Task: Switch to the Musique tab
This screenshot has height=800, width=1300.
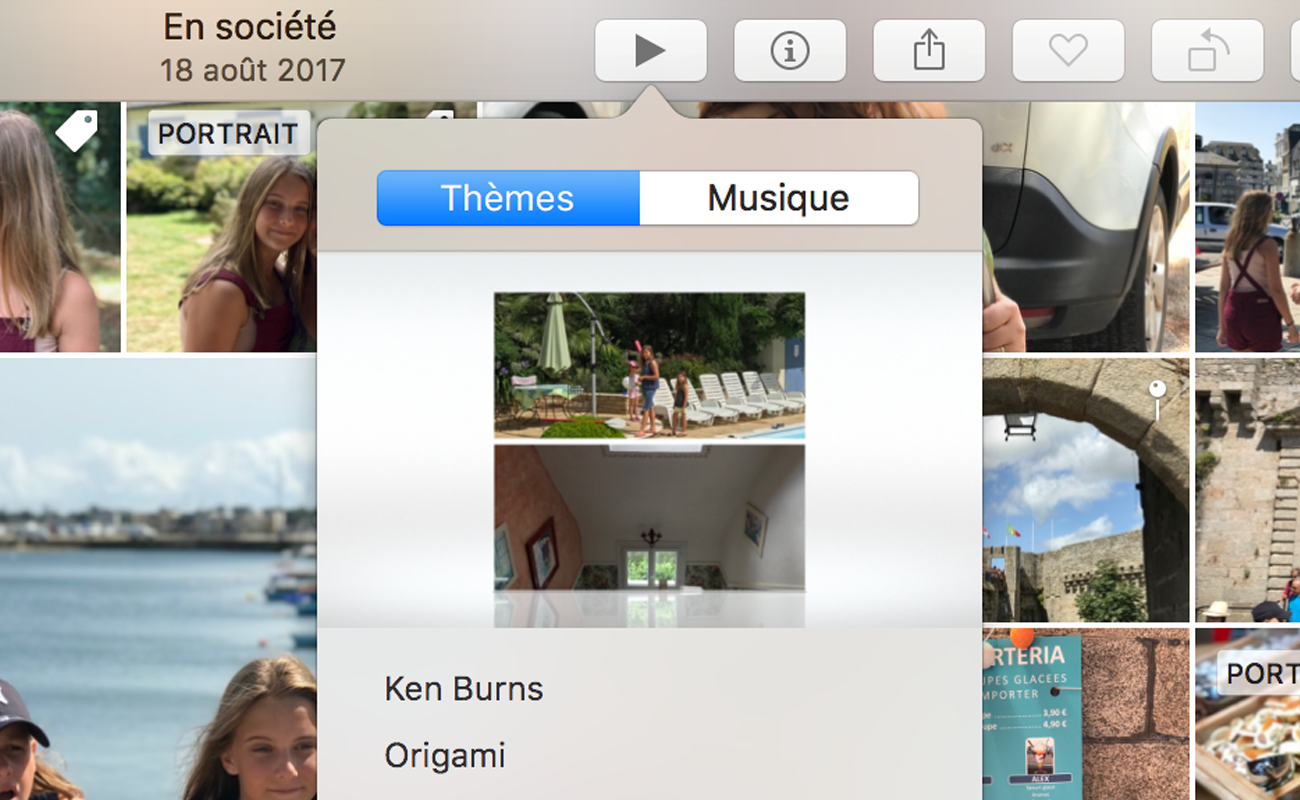Action: coord(778,198)
